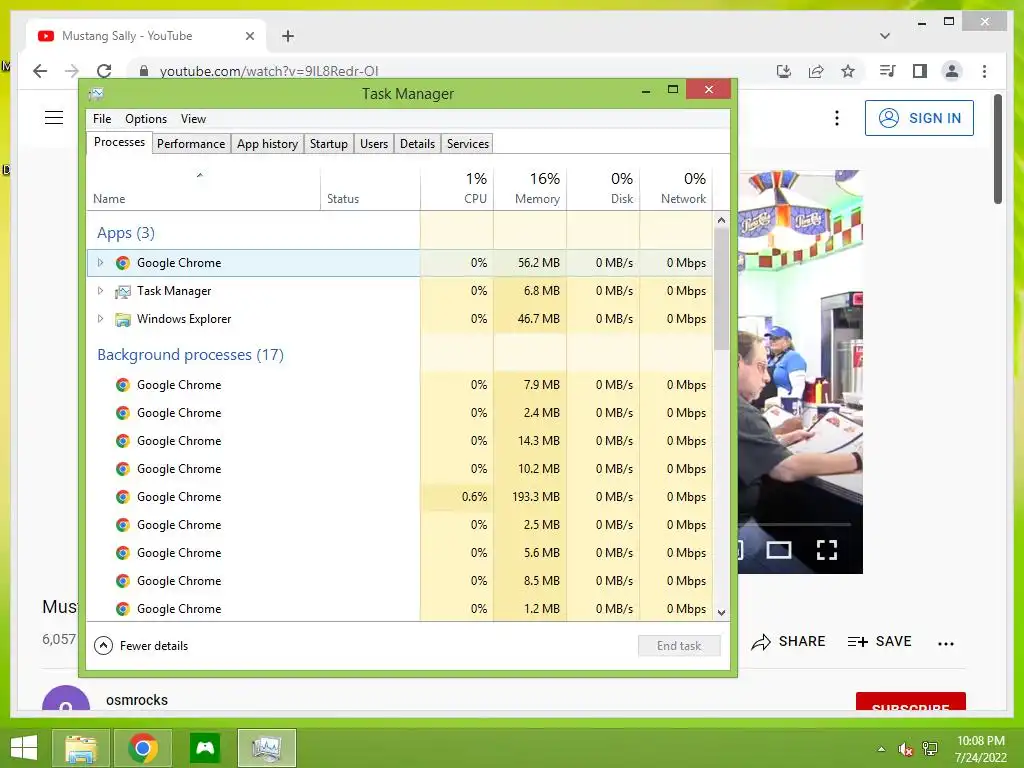Expand the Google Chrome app entry

(100, 263)
